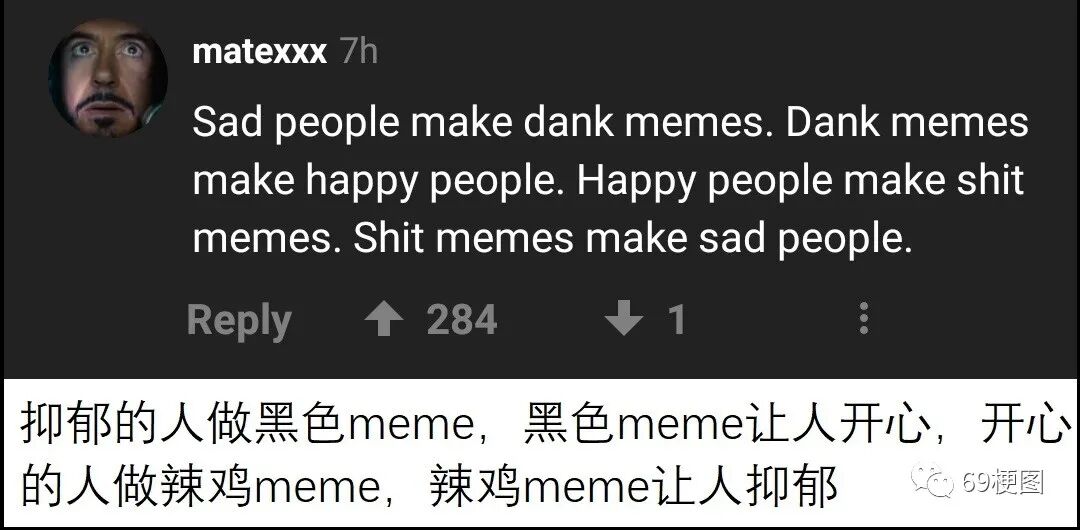Viewport: 1080px width, 530px height.
Task: Upvote the comment by matexxx
Action: [x=384, y=321]
